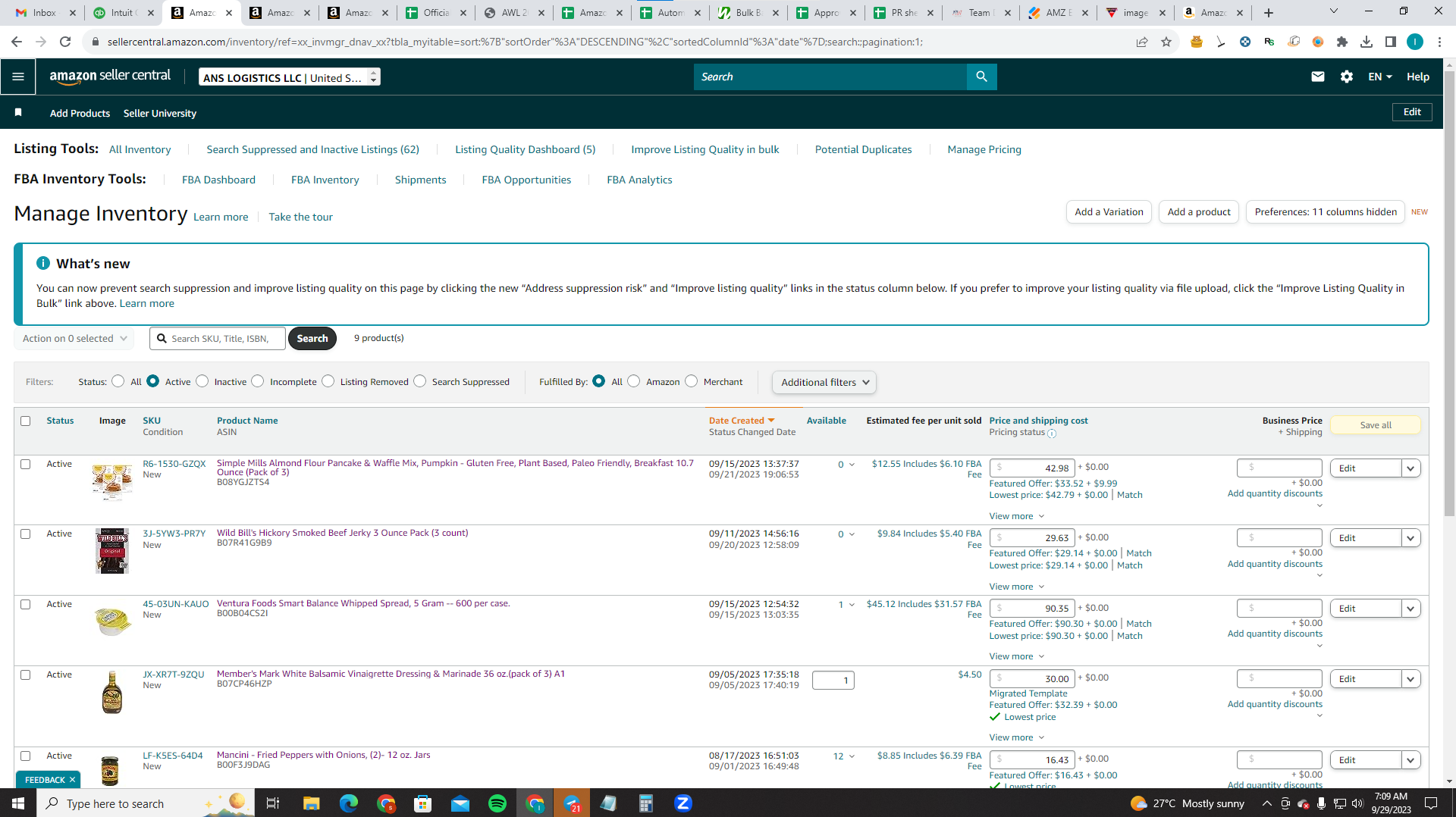
Task: Reload the page with the refresh icon
Action: coord(65,42)
